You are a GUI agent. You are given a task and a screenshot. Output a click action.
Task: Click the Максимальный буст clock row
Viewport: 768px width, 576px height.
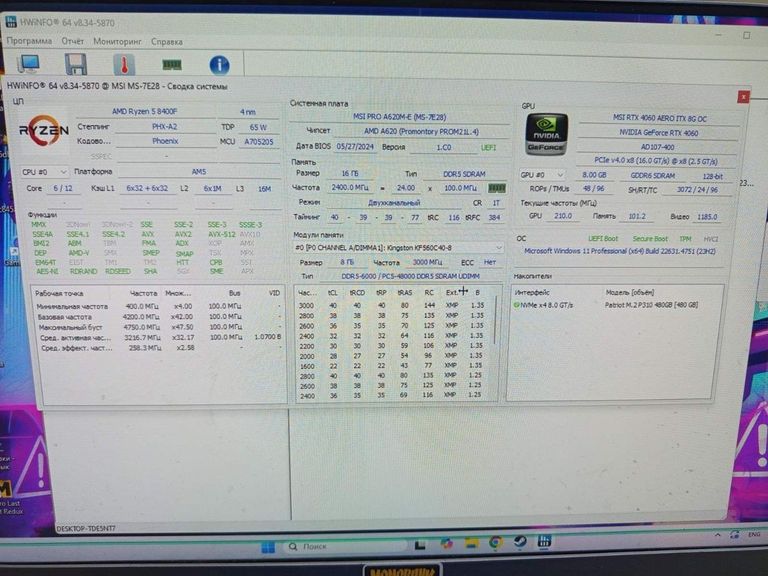coord(158,327)
